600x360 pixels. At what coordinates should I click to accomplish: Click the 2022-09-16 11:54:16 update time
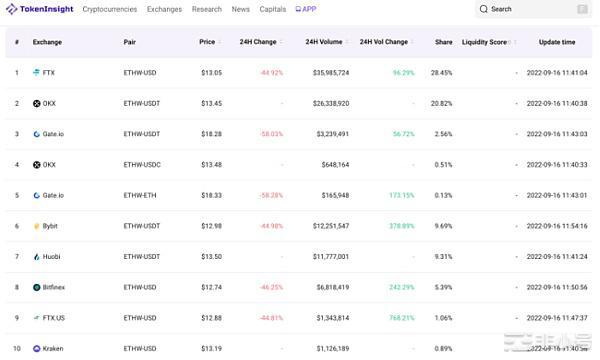557,226
